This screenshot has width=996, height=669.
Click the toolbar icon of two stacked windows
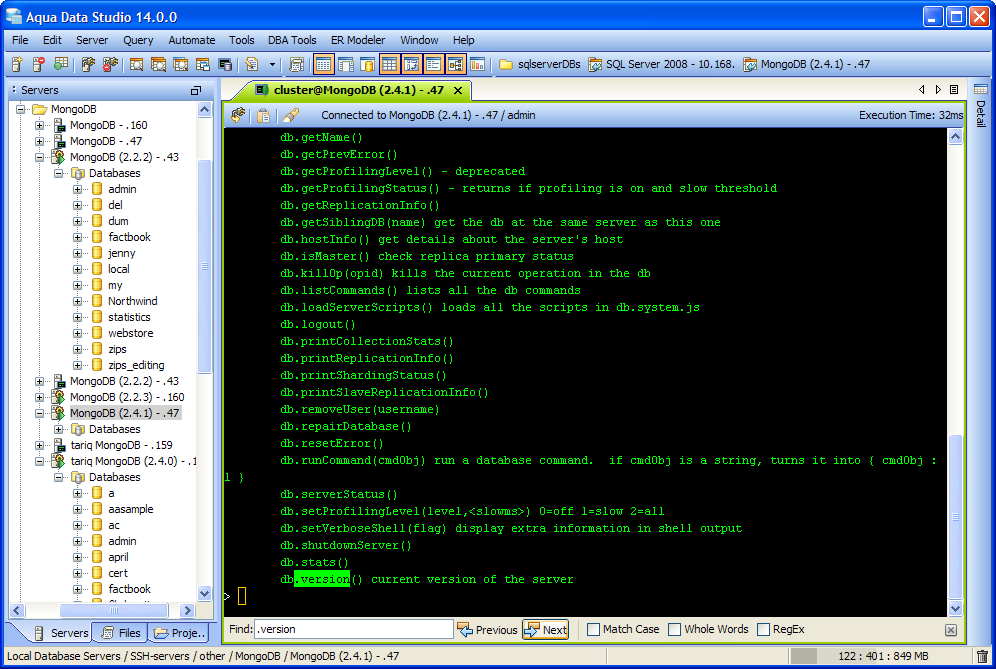click(x=203, y=64)
